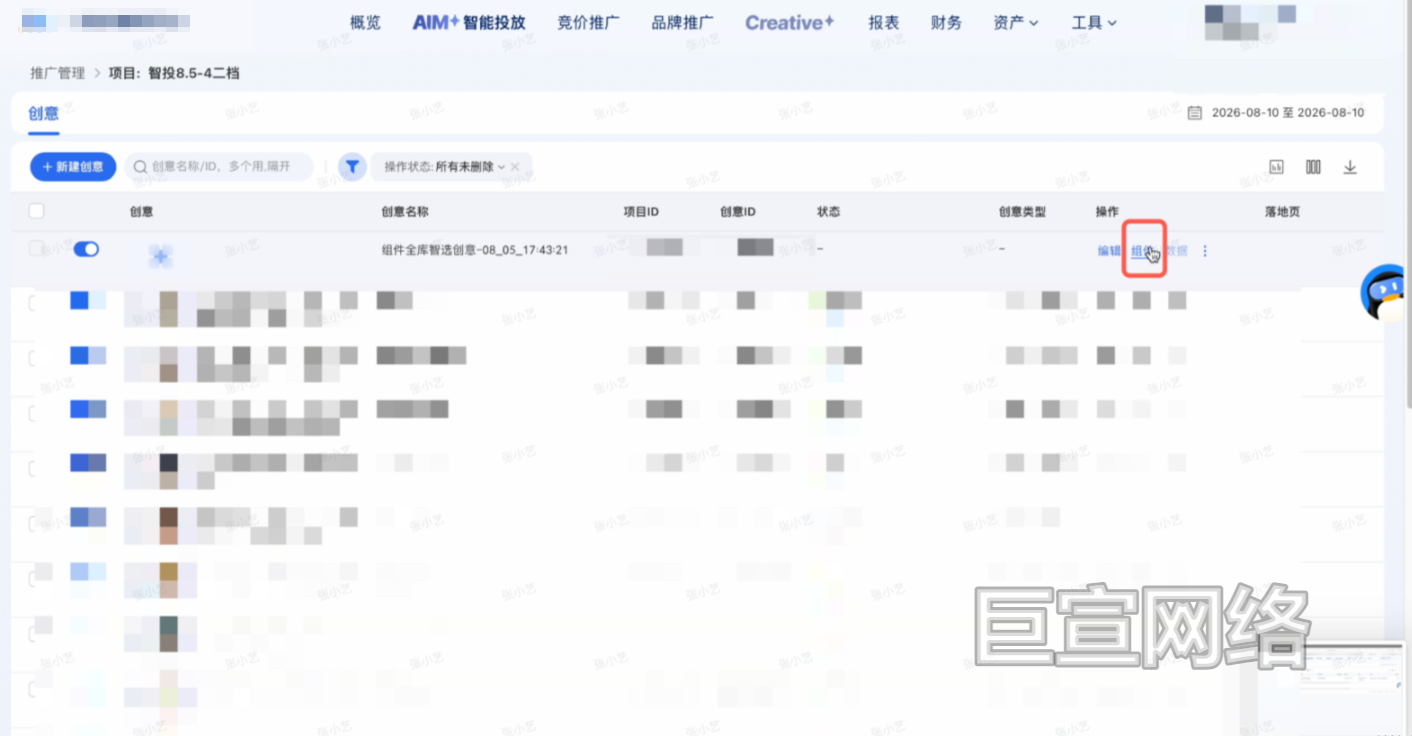1412x736 pixels.
Task: Click the 新建创意 button
Action: pos(73,167)
